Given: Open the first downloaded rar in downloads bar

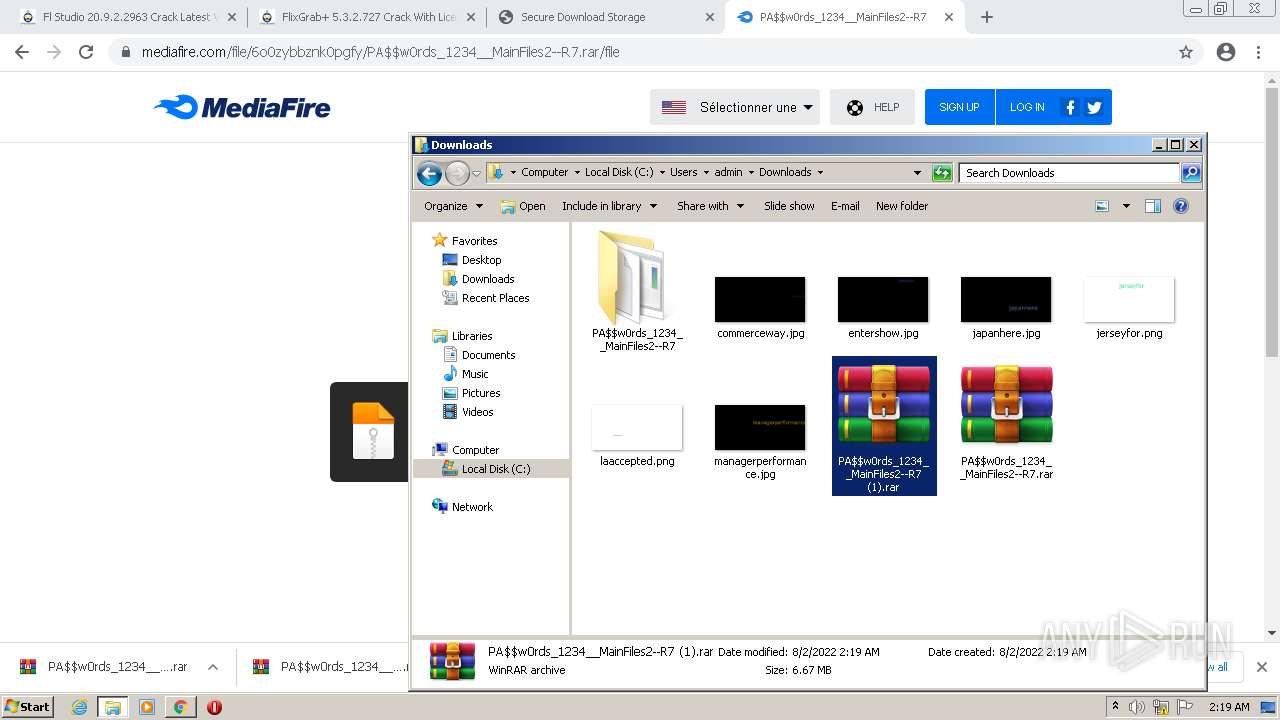Looking at the screenshot, I should pyautogui.click(x=105, y=667).
